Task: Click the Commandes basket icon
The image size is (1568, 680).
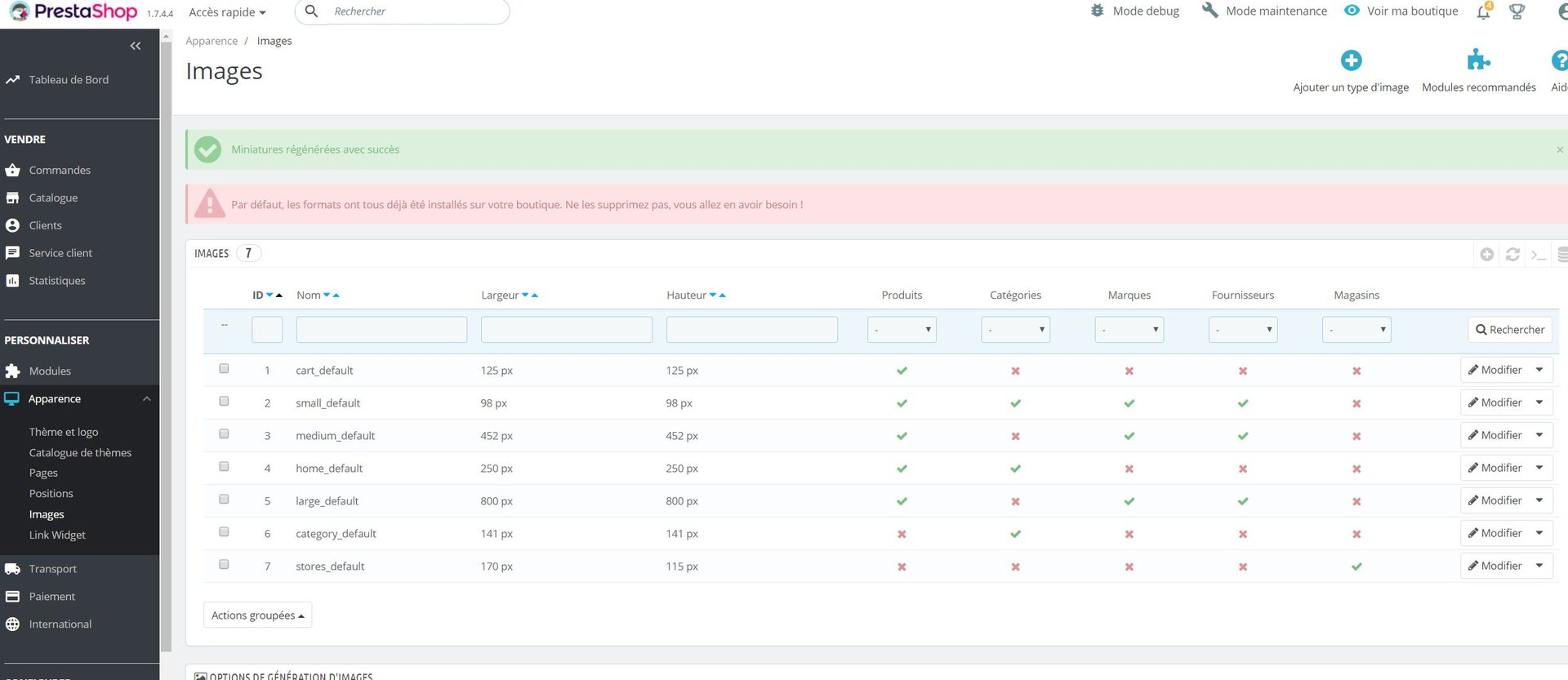Action: click(12, 170)
